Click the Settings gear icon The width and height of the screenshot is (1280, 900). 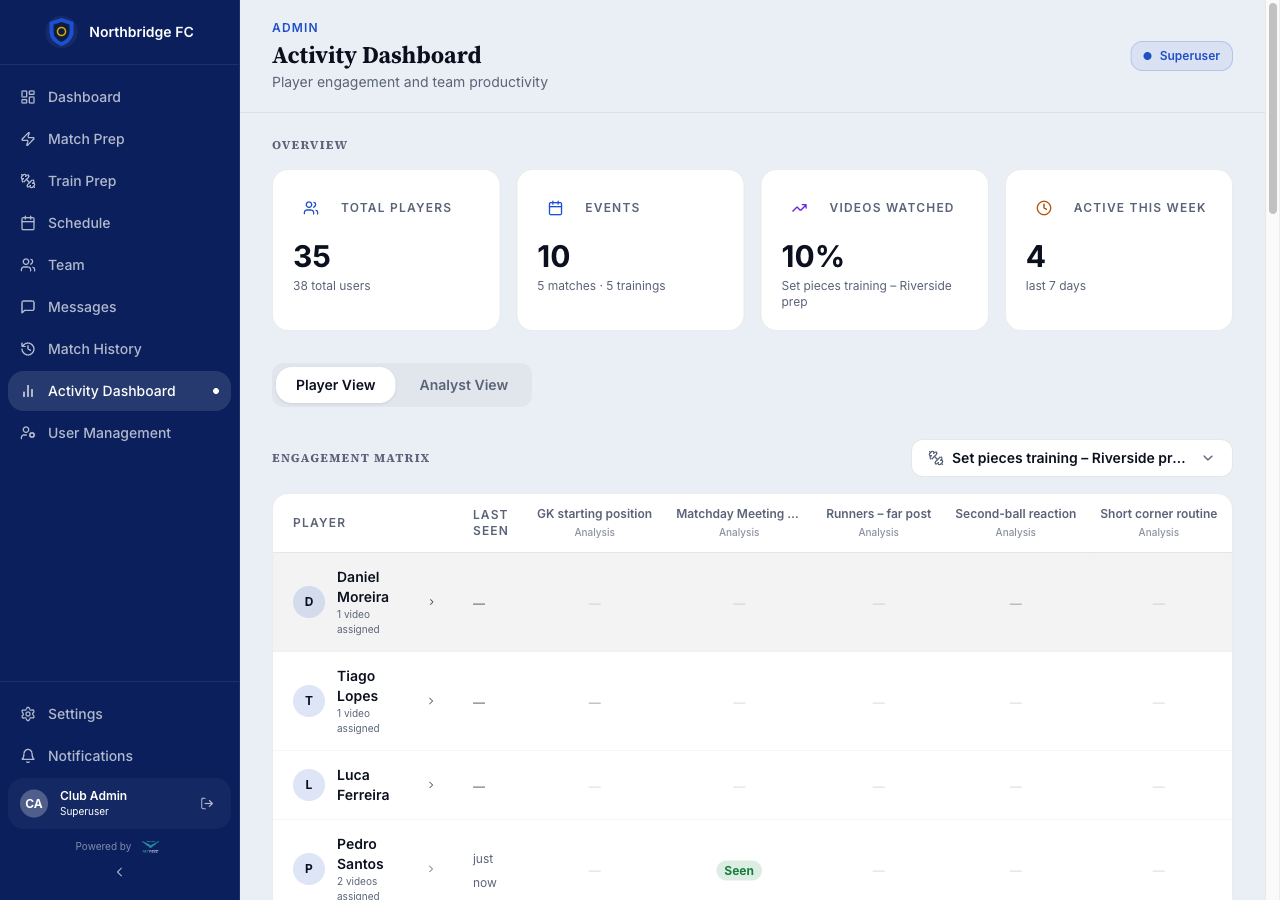[x=28, y=714]
